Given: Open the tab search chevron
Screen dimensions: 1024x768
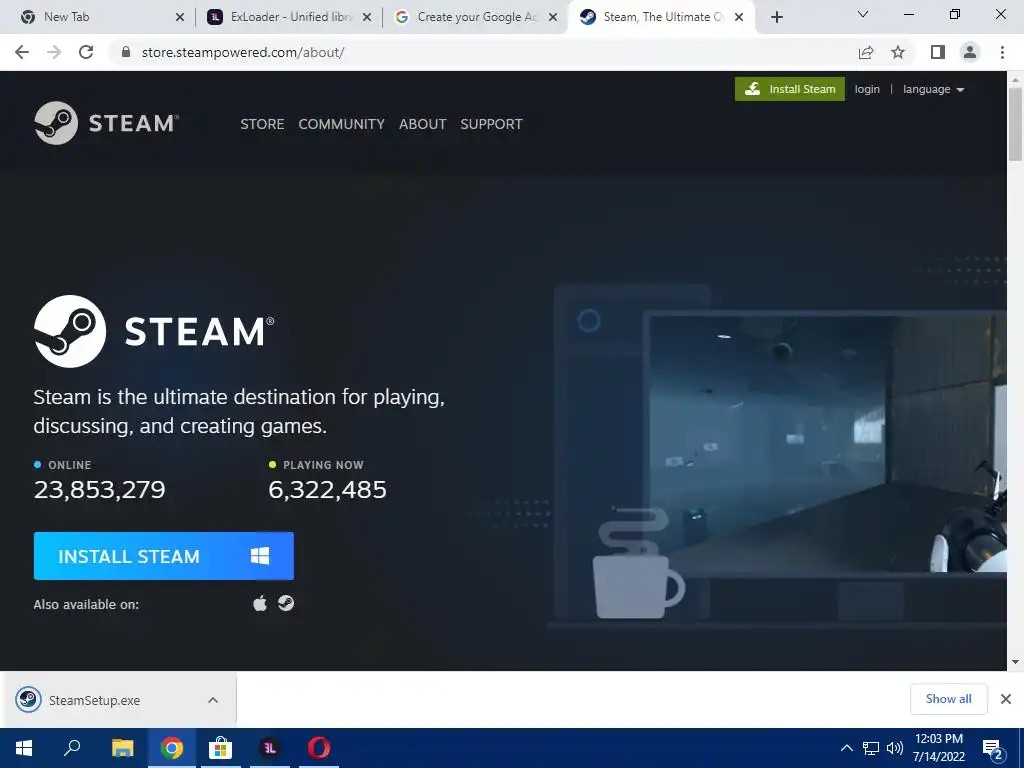Looking at the screenshot, I should point(863,14).
